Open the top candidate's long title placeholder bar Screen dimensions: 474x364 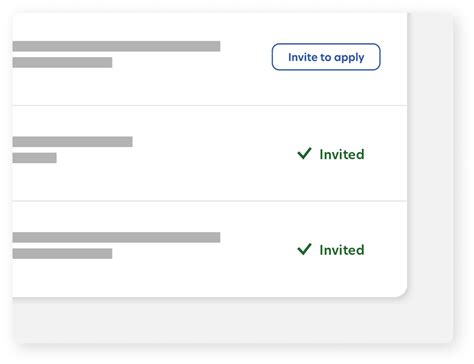tap(116, 46)
